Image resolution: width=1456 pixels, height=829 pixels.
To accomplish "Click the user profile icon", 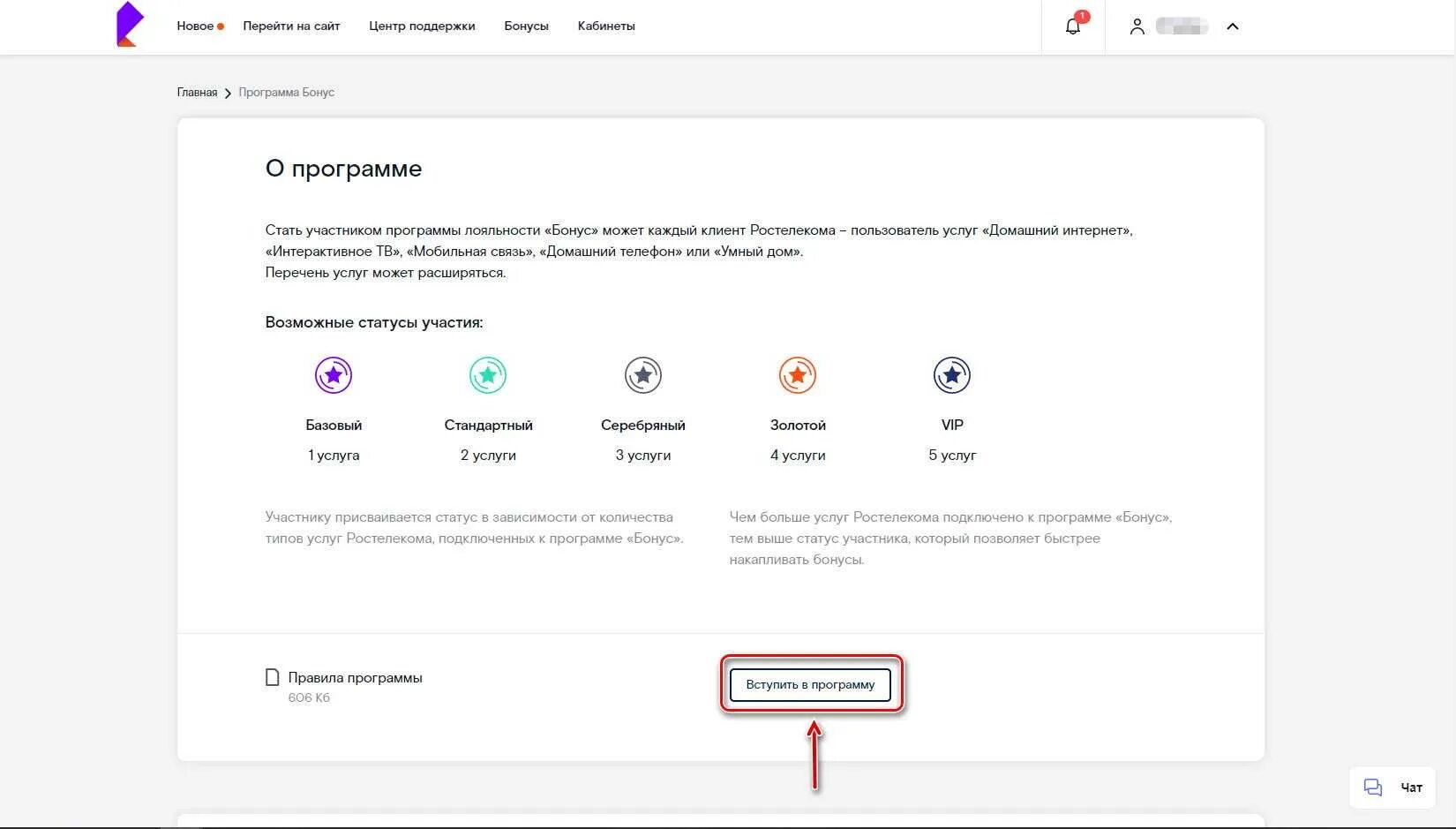I will 1137,26.
